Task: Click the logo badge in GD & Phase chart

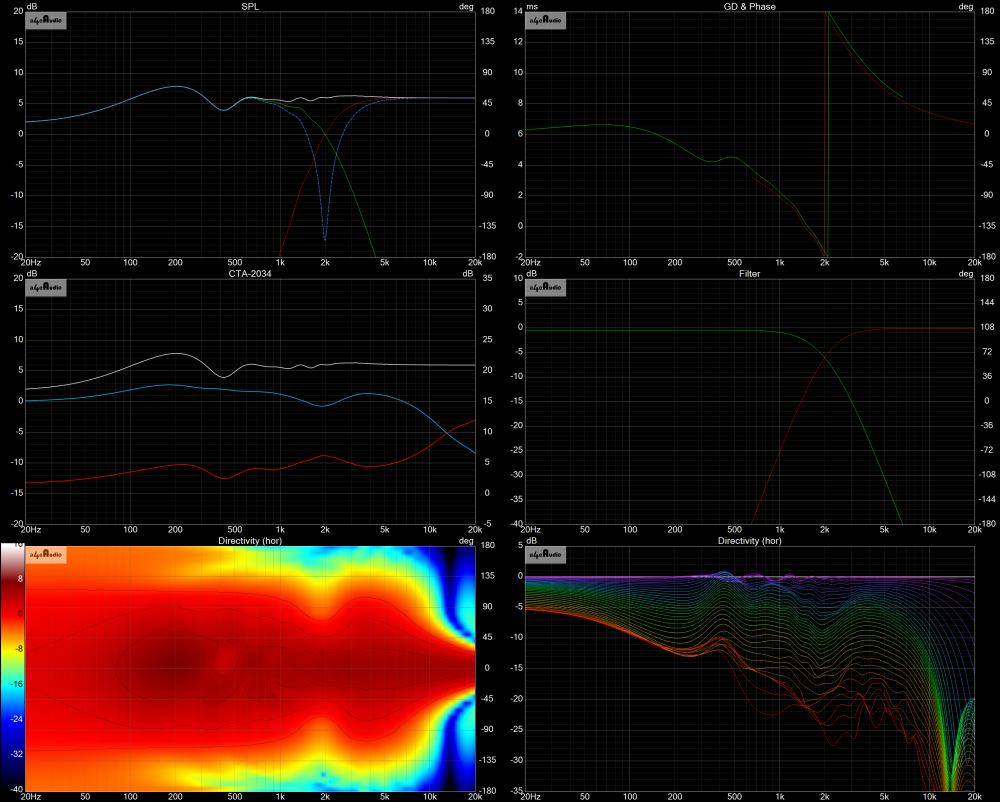Action: (546, 21)
